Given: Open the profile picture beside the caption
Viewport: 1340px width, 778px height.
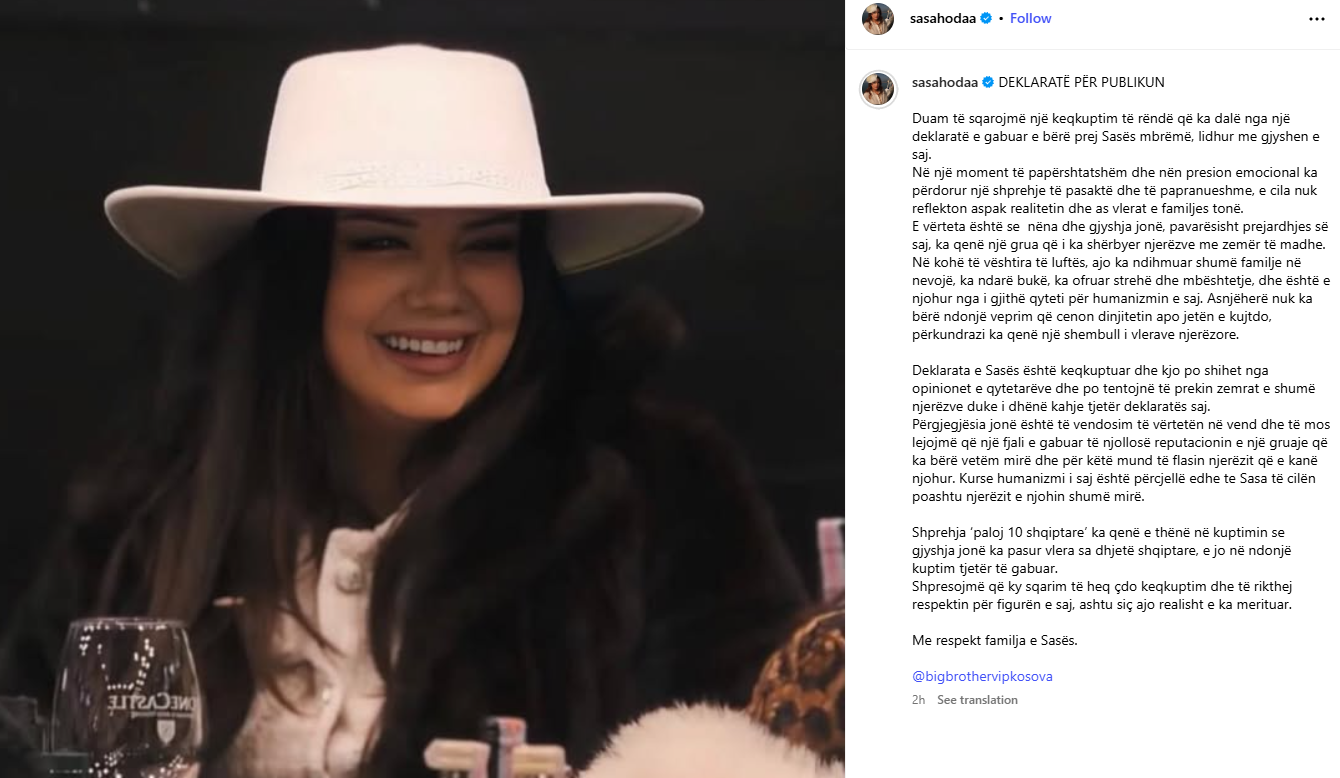Looking at the screenshot, I should (x=878, y=89).
